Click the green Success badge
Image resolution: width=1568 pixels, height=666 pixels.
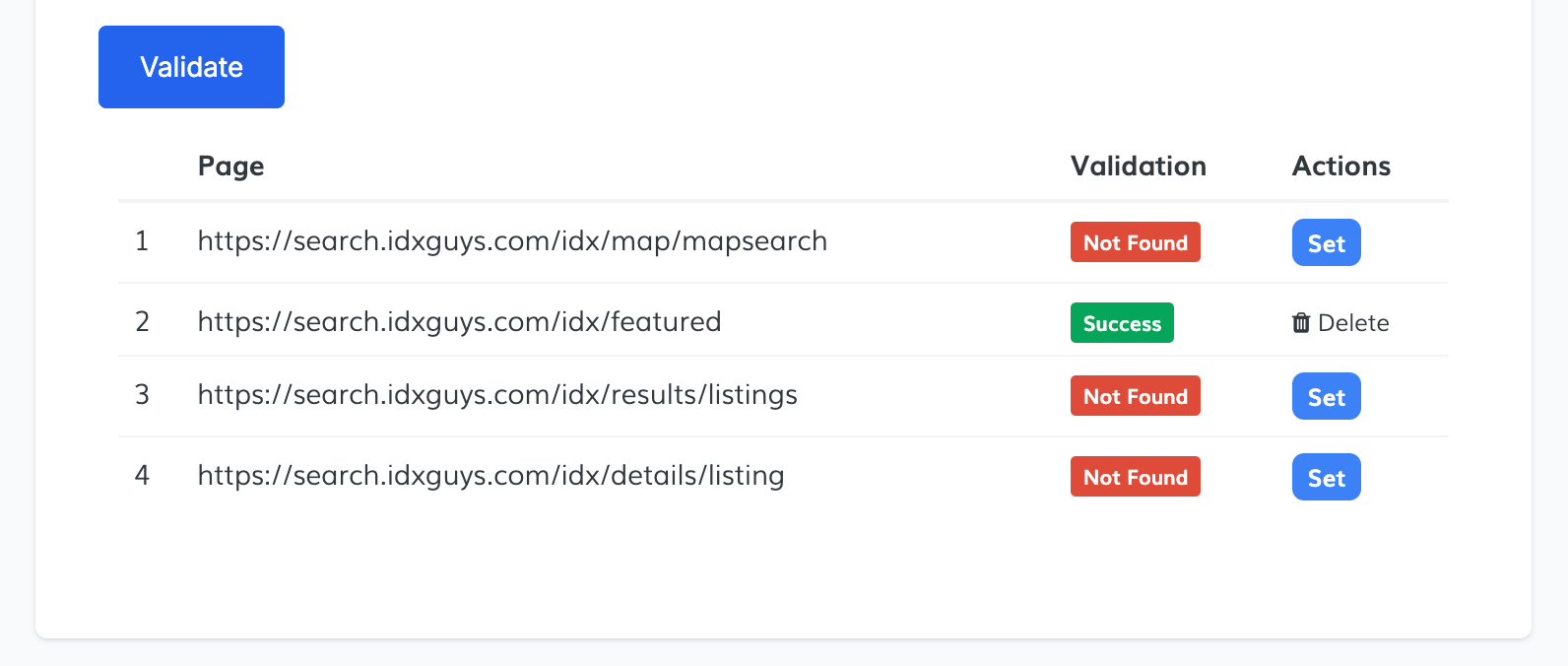point(1122,323)
